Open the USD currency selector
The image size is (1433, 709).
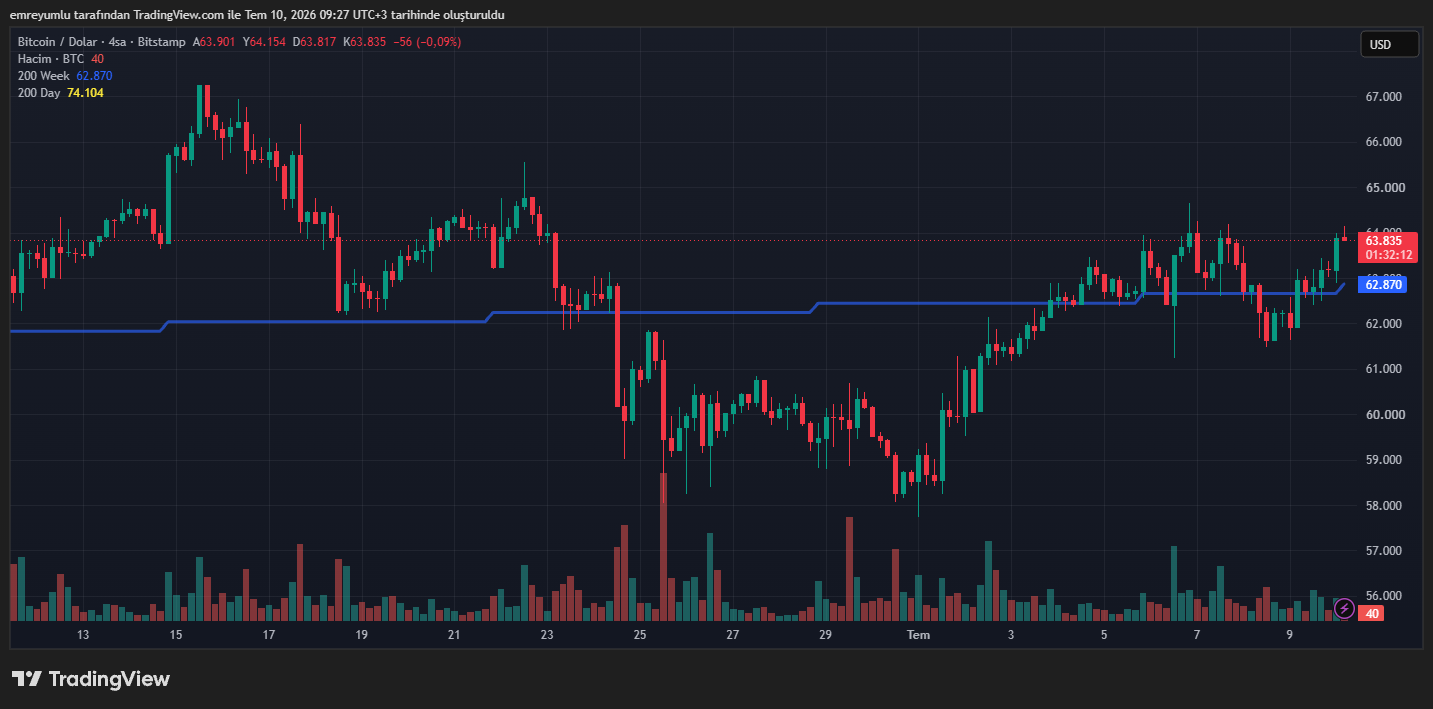pyautogui.click(x=1389, y=44)
